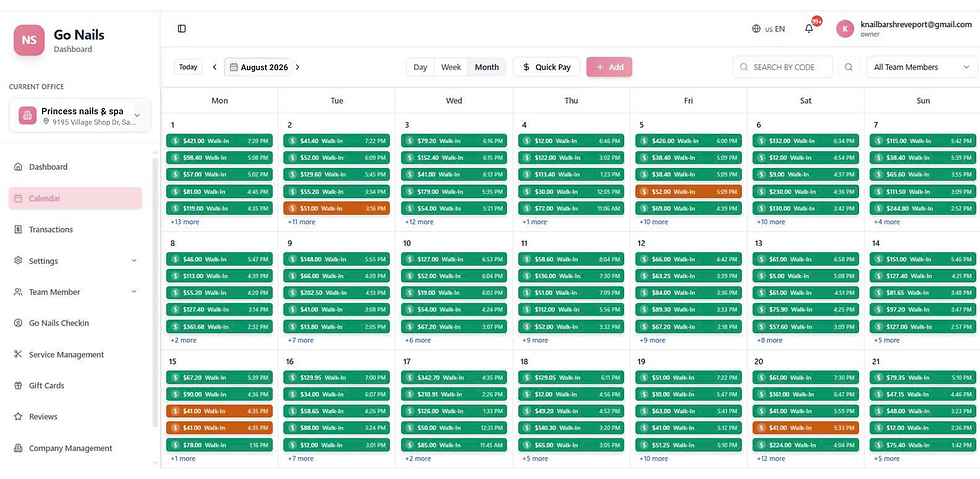
Task: Open the US EN language selector
Action: [769, 29]
